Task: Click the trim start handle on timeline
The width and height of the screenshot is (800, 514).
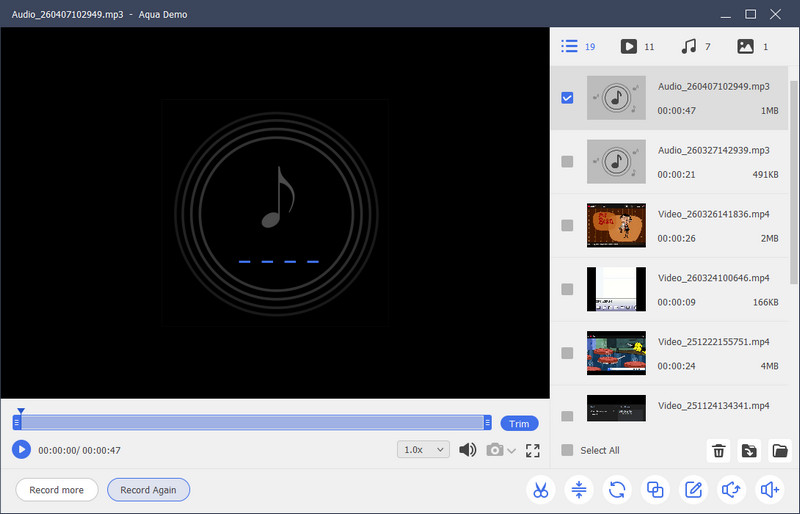Action: [x=17, y=423]
